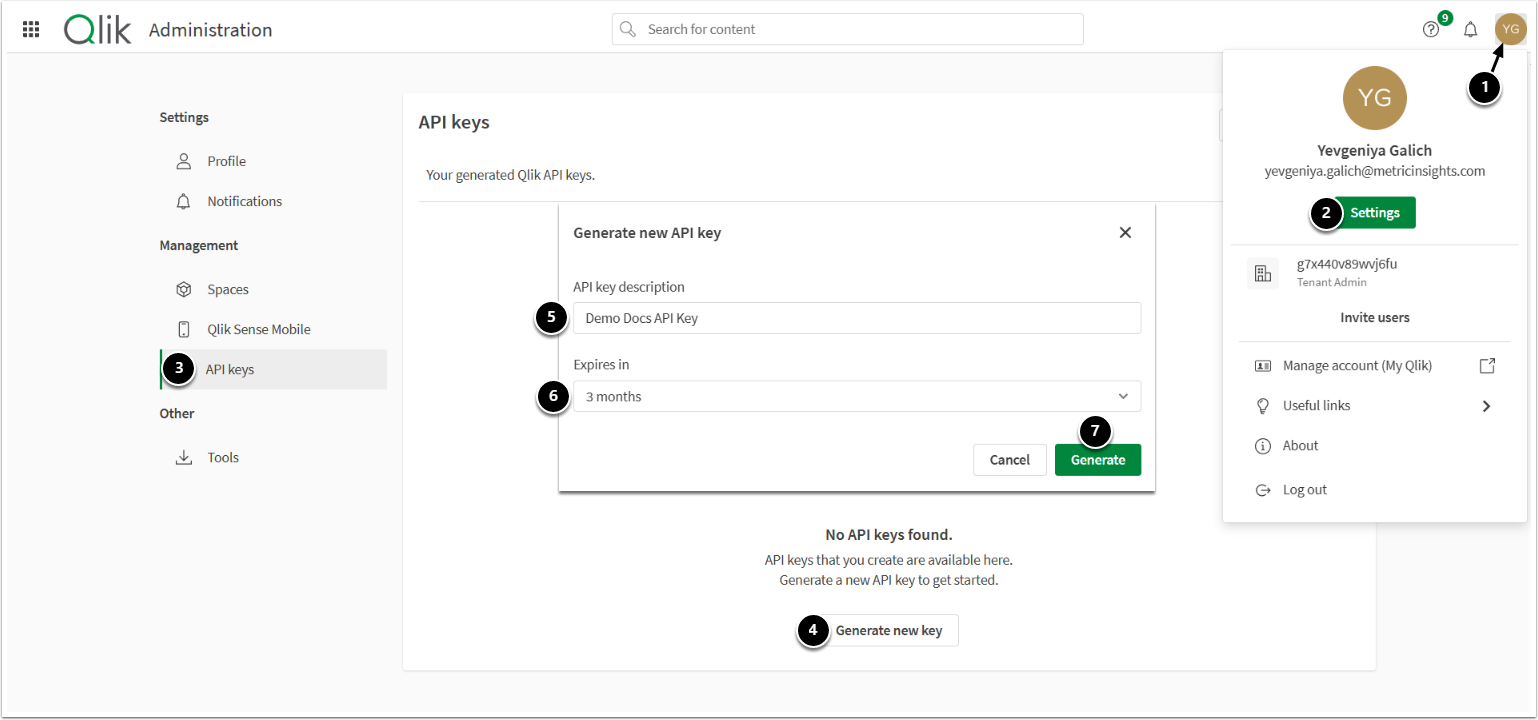Image resolution: width=1538 pixels, height=720 pixels.
Task: Open Qlik Sense Mobile settings
Action: point(258,329)
